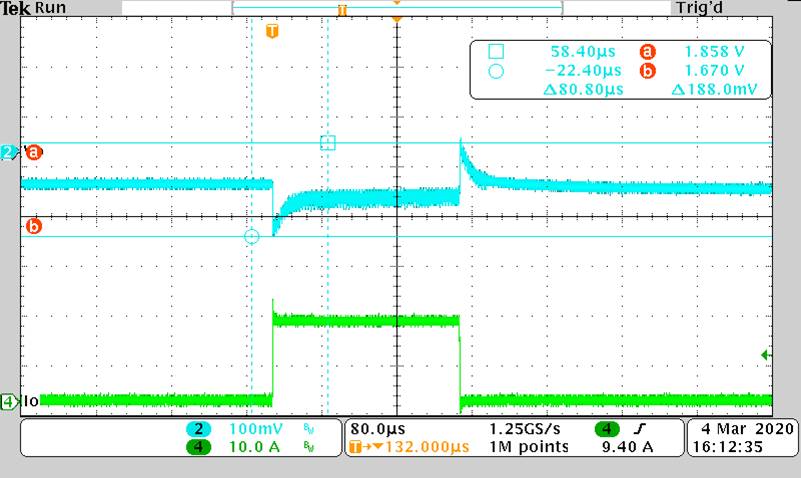
Task: Select the red cursor 'b' marker on left edge
Action: [x=34, y=227]
